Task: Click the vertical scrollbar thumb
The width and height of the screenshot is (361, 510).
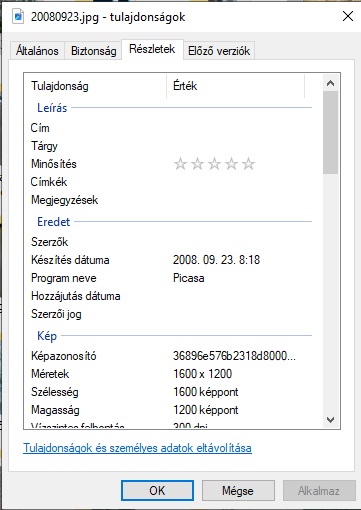Action: (x=330, y=132)
